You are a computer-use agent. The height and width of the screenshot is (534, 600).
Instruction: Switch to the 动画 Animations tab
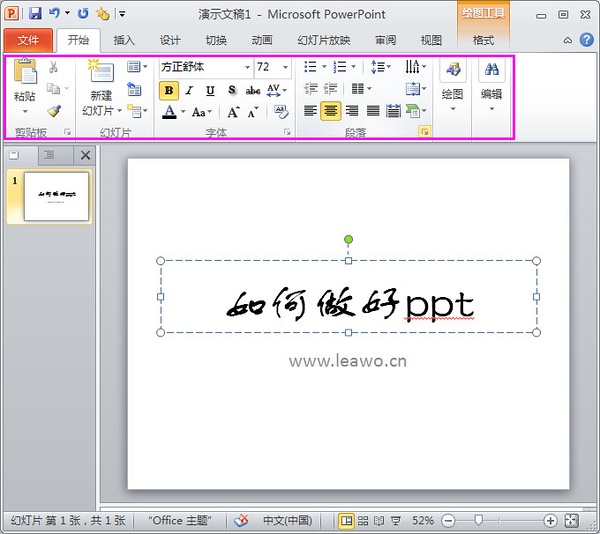(262, 40)
